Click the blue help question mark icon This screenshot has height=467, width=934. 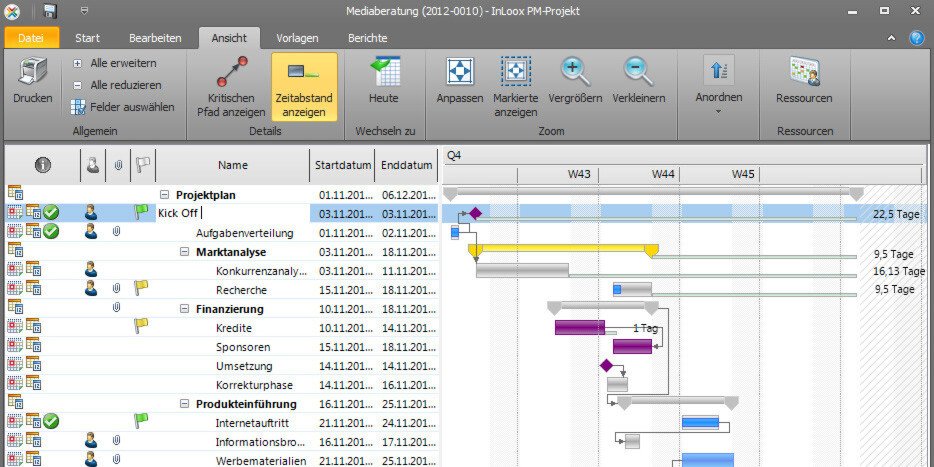click(x=916, y=38)
